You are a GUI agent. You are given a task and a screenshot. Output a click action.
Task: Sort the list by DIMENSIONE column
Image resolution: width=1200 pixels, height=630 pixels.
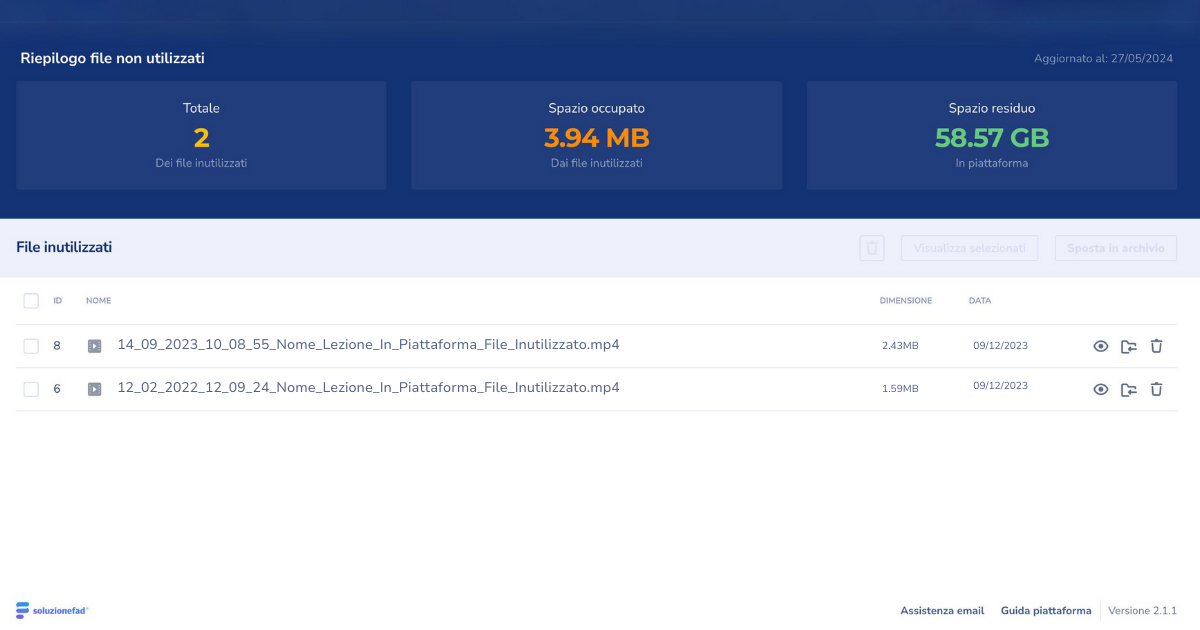point(905,301)
